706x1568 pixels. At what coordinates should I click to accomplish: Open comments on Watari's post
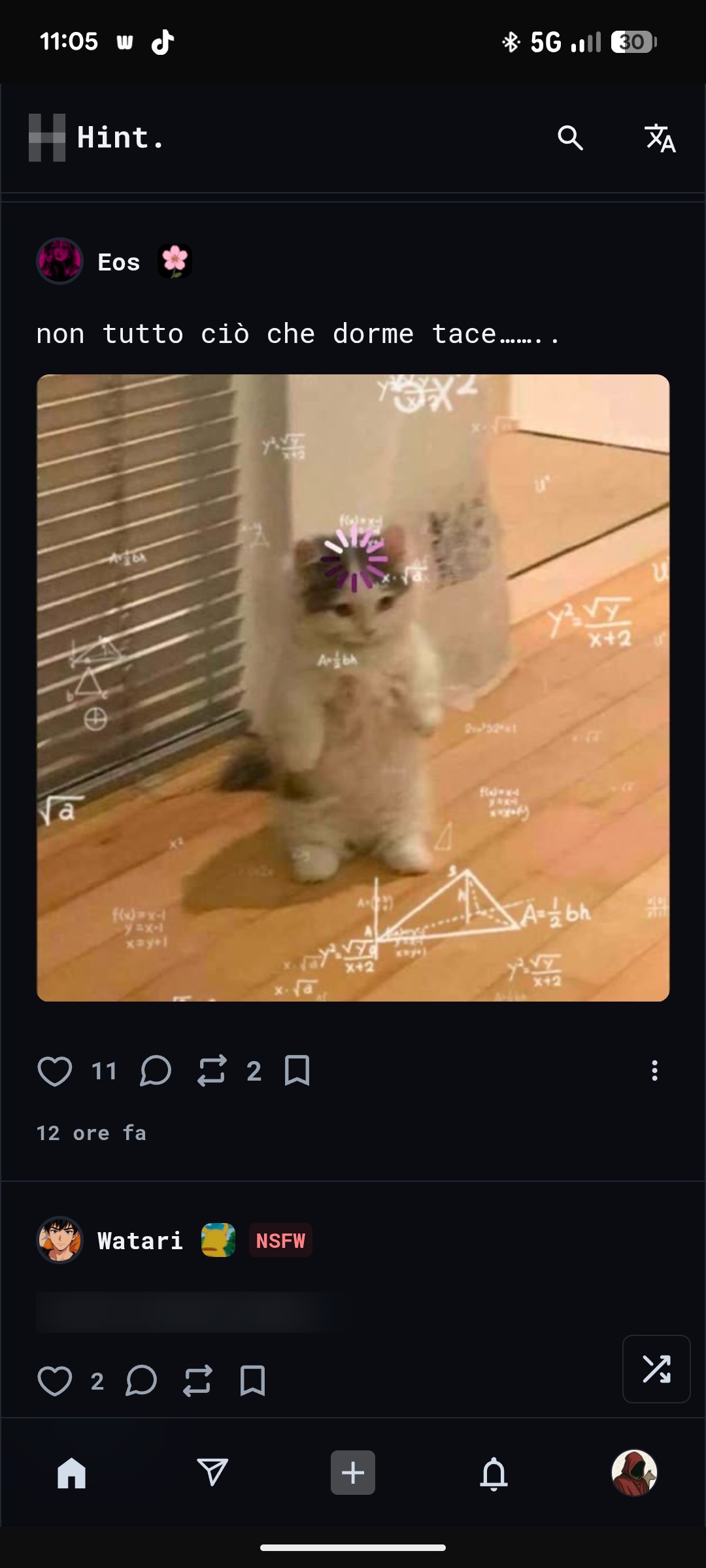coord(141,1380)
